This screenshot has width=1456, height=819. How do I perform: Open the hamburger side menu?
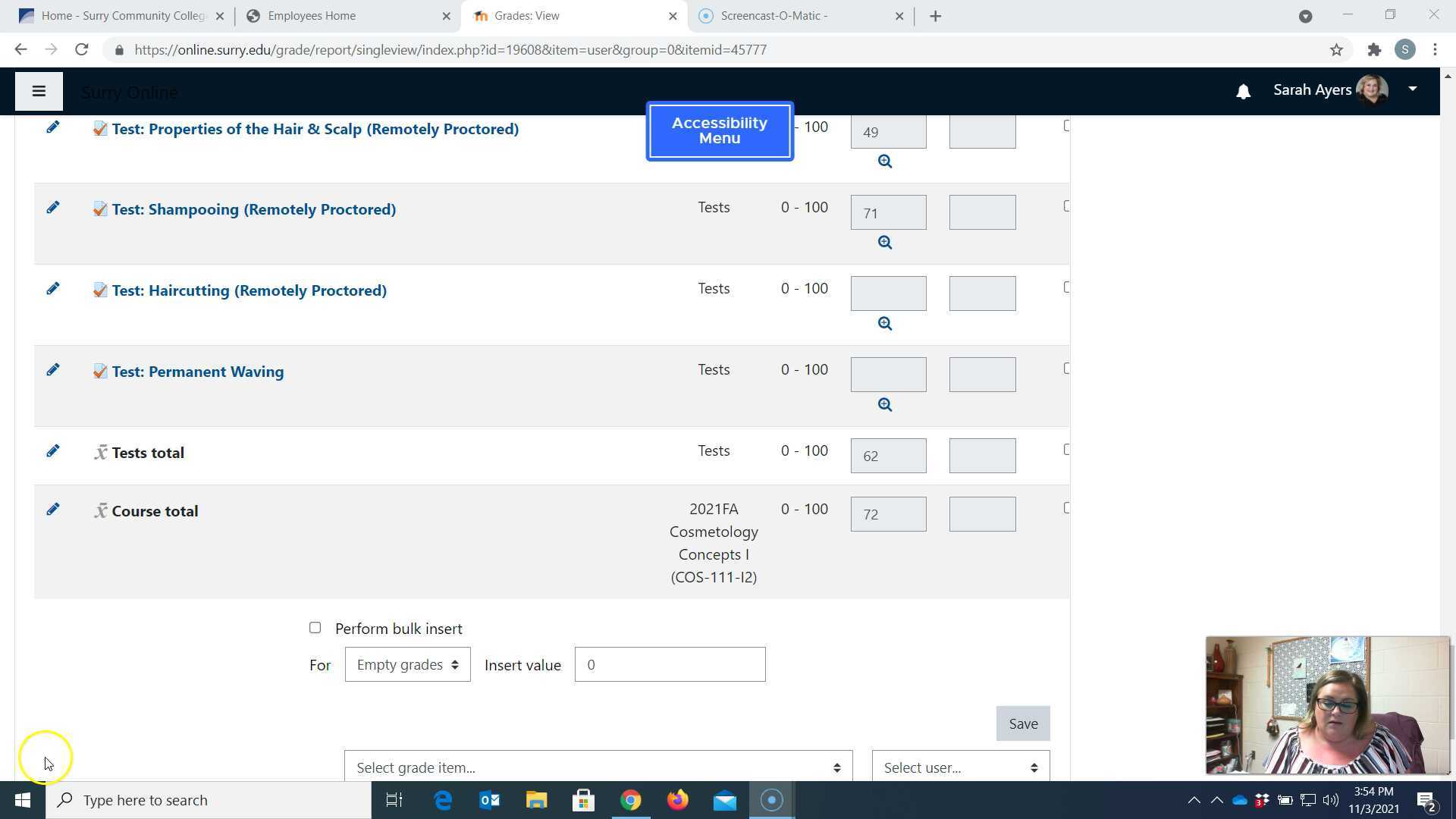pyautogui.click(x=39, y=92)
